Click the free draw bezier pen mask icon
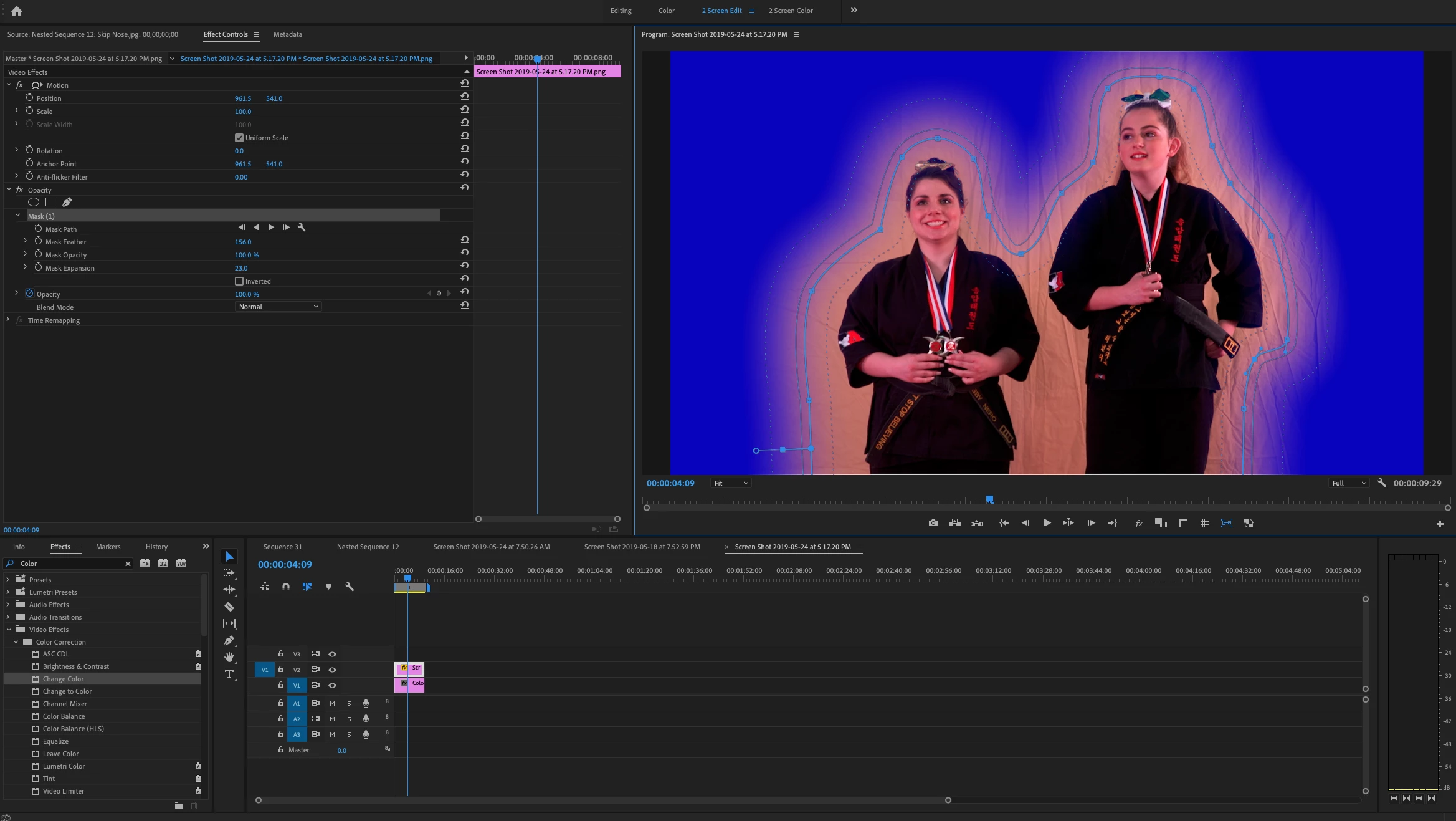The width and height of the screenshot is (1456, 821). [x=67, y=202]
